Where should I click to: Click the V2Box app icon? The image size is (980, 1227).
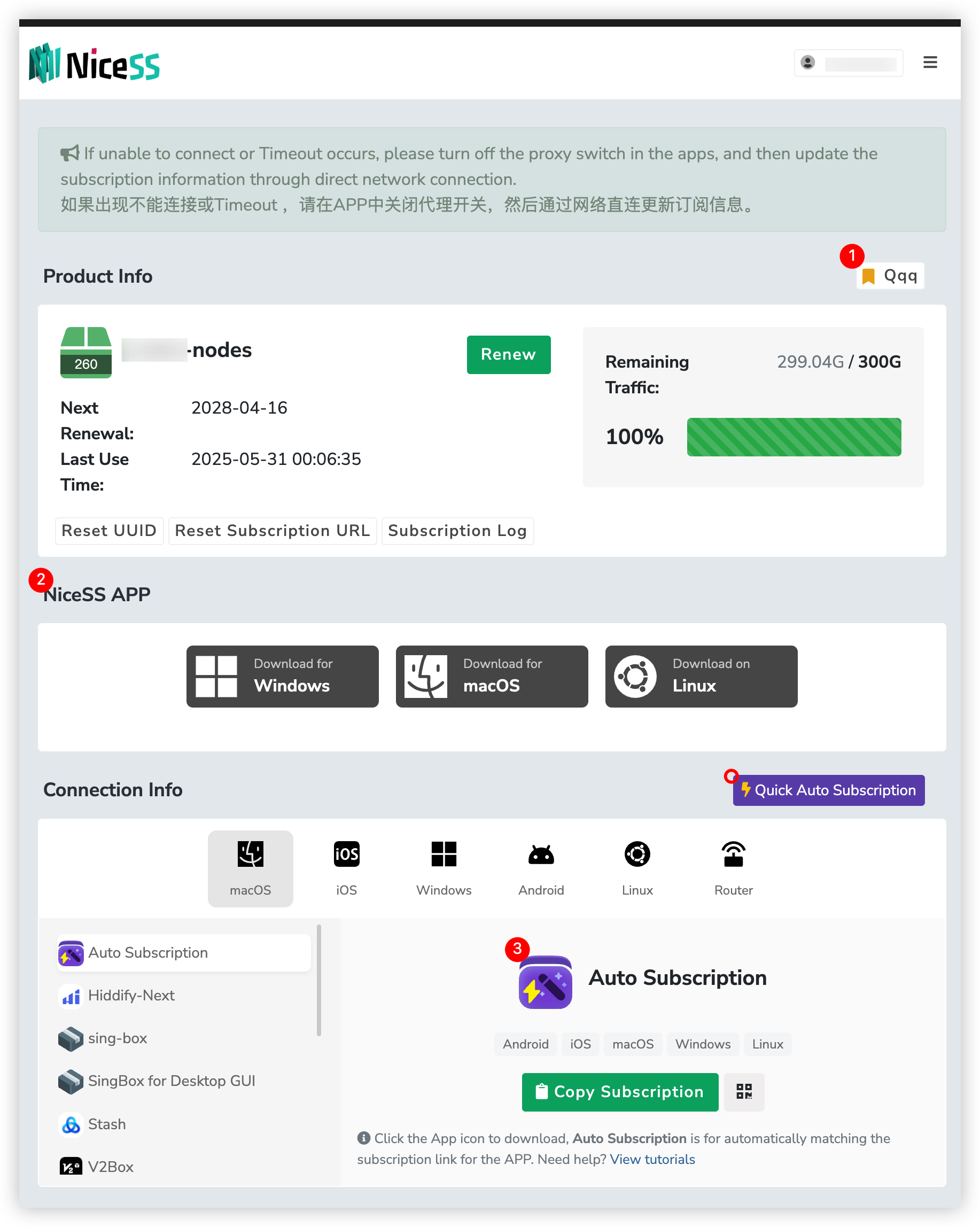tap(71, 1167)
